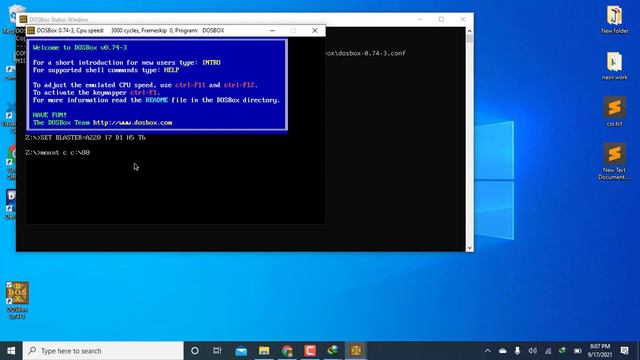Open File Explorer from the taskbar
Viewport: 640px width, 360px height.
pos(264,351)
